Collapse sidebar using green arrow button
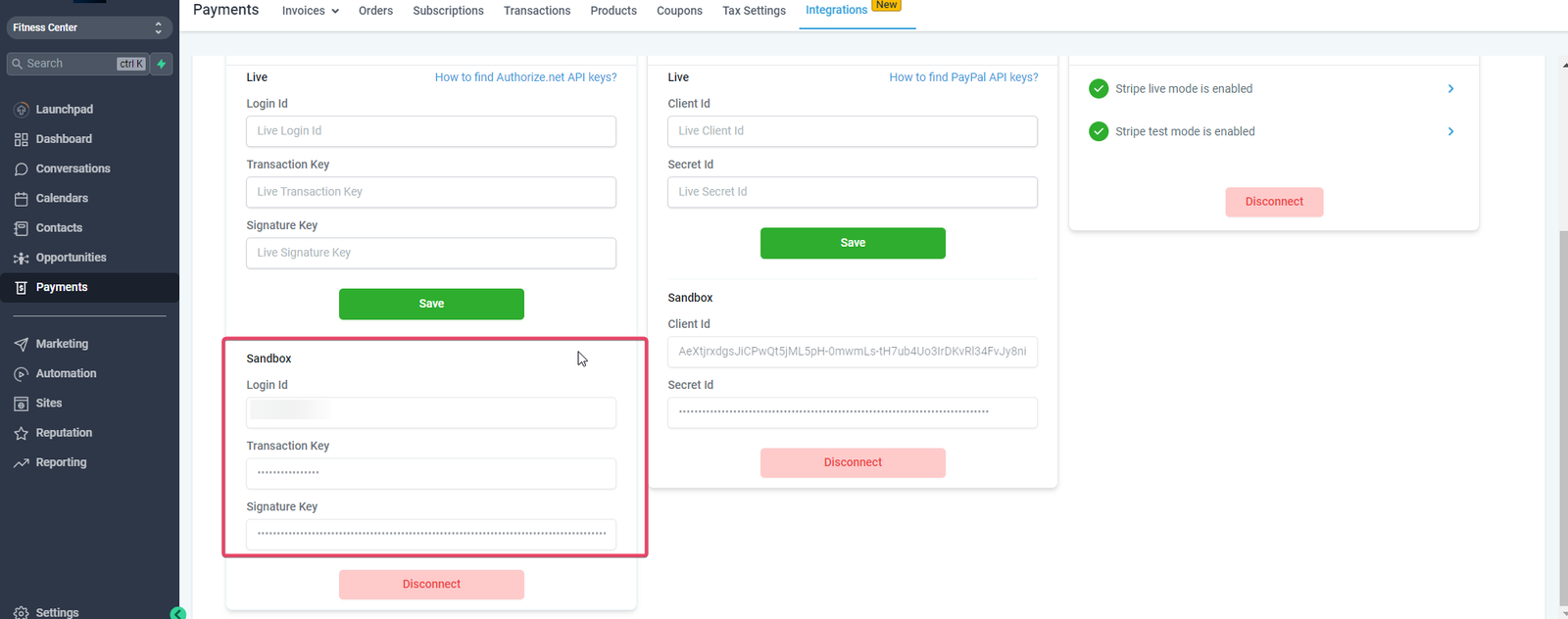 click(177, 613)
